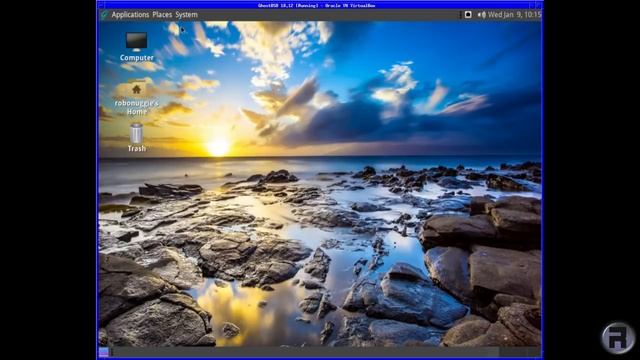Image resolution: width=640 pixels, height=360 pixels.
Task: Click the MATE logo icon beside Applications
Action: (x=104, y=15)
